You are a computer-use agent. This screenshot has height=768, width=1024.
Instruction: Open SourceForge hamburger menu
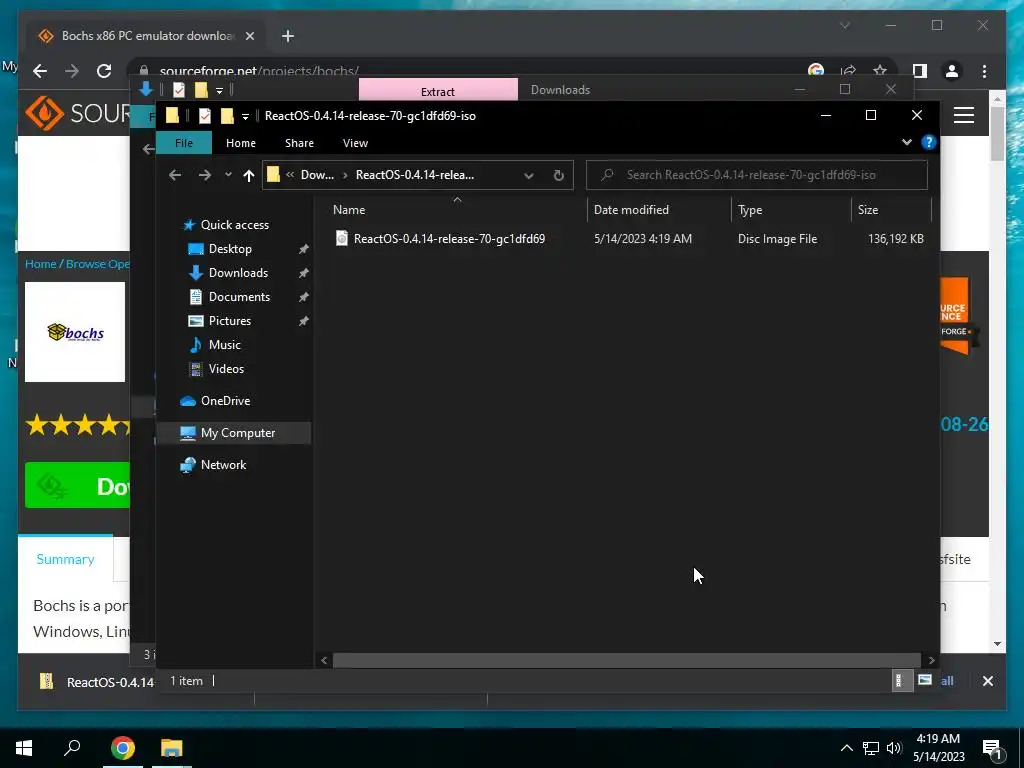pos(964,116)
